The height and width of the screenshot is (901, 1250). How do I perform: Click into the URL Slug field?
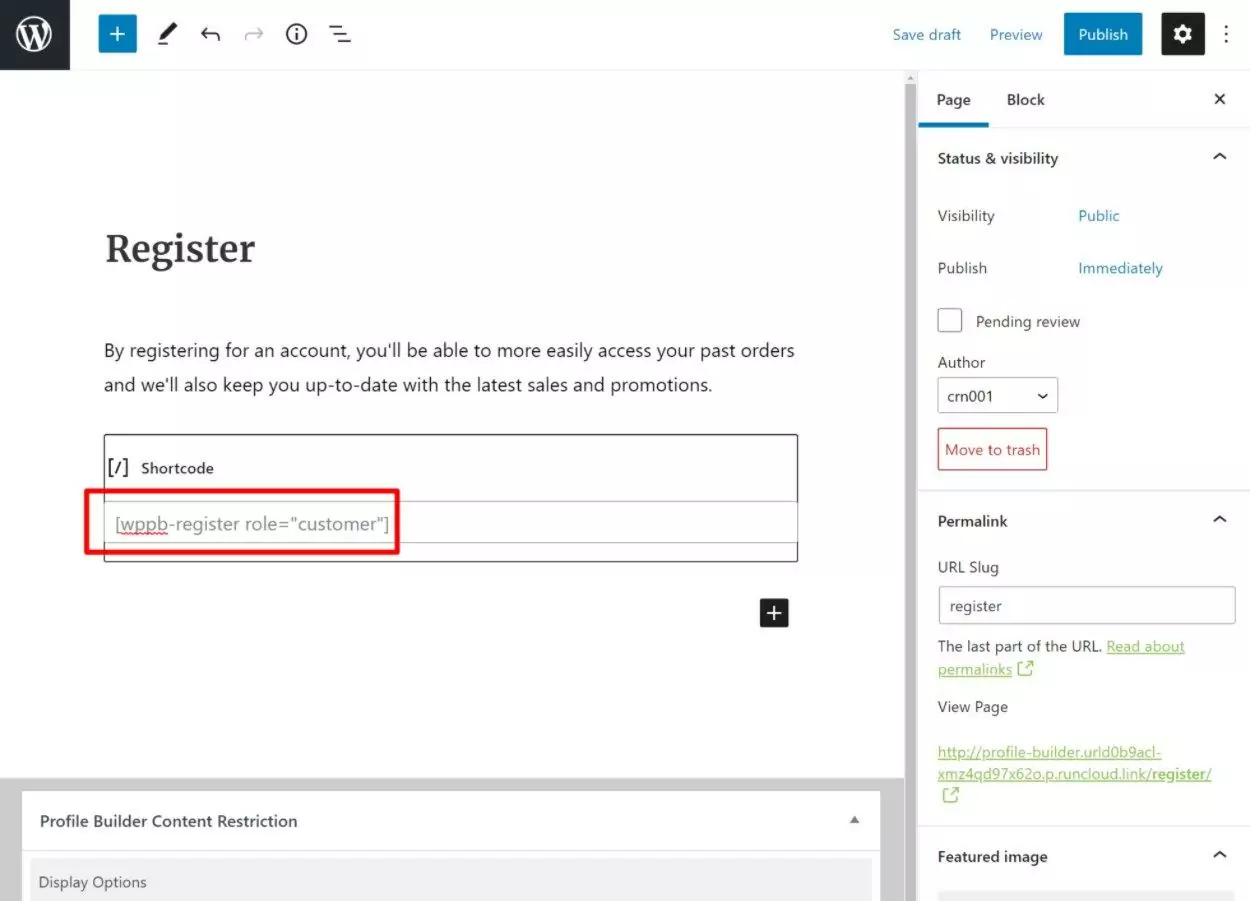coord(1086,606)
